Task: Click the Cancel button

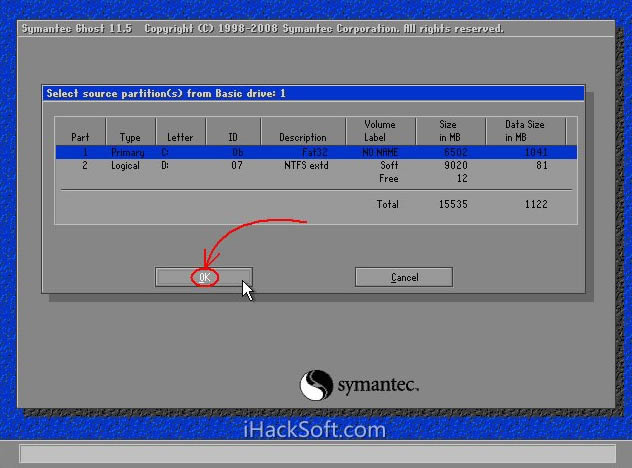Action: (404, 277)
